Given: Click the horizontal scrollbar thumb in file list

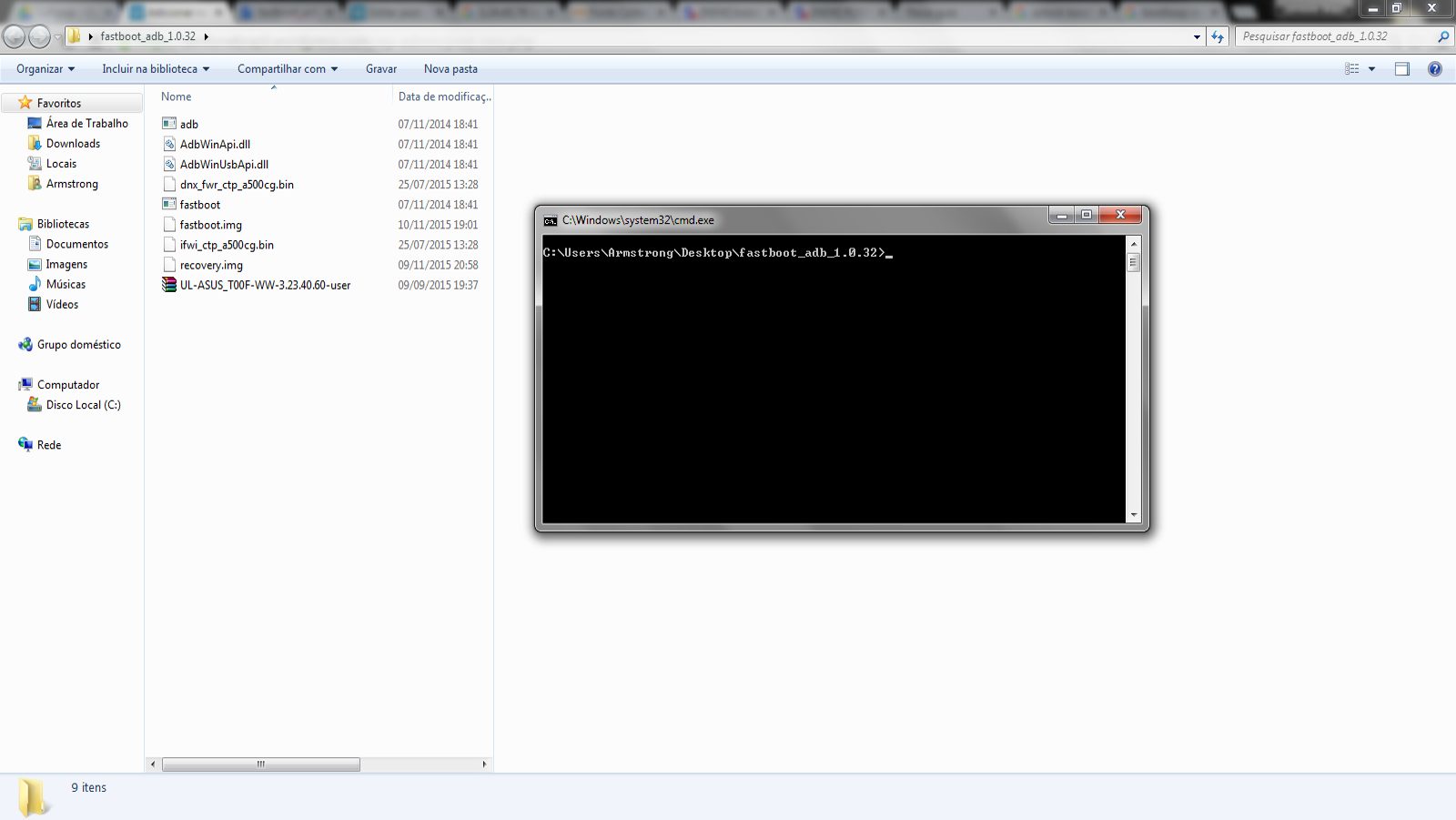Looking at the screenshot, I should coord(261,764).
